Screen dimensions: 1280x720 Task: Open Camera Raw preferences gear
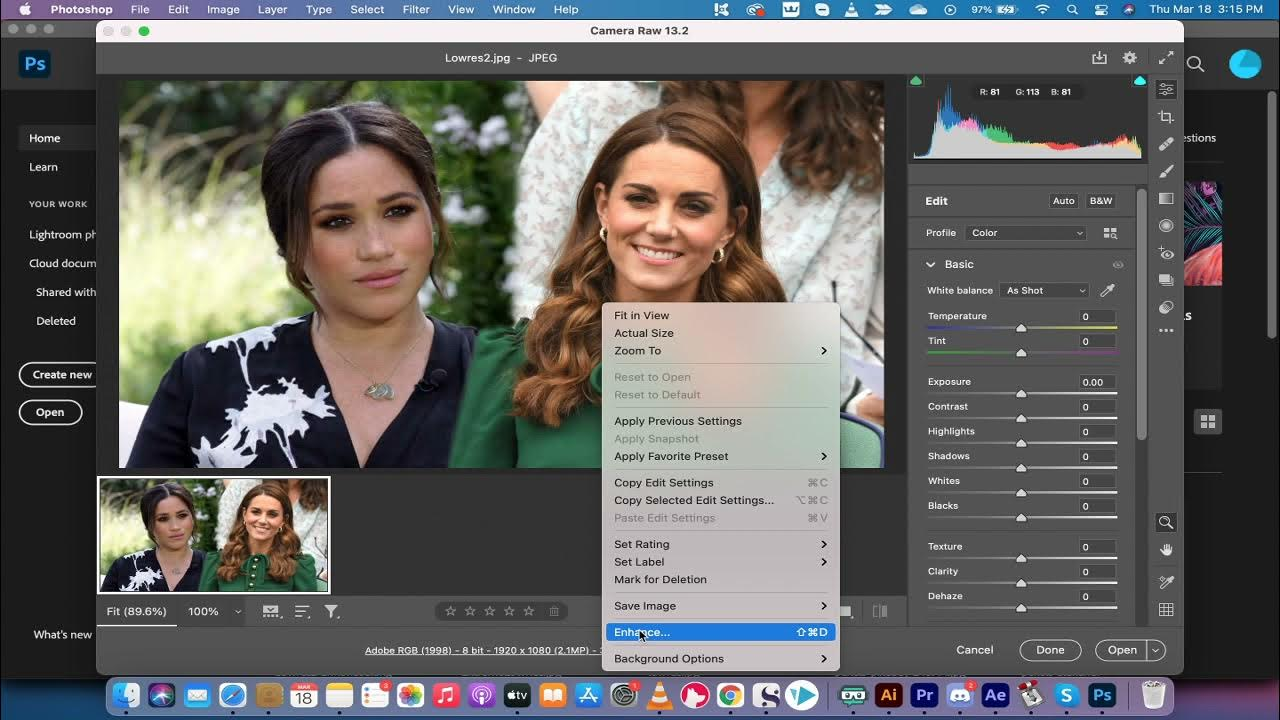point(1130,58)
